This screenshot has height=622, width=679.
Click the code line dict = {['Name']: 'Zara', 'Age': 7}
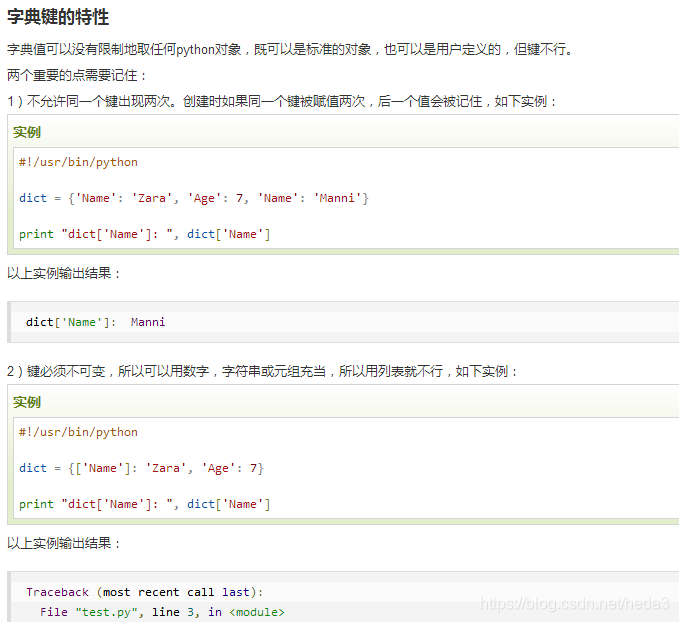(x=142, y=468)
